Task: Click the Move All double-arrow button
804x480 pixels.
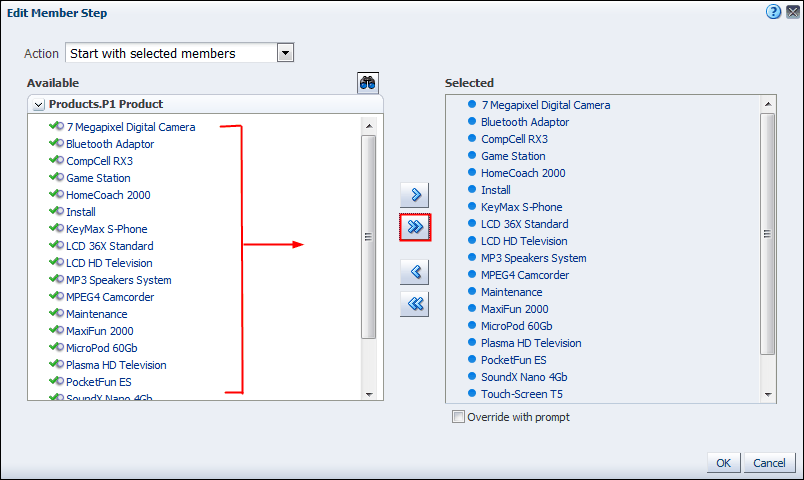Action: tap(414, 227)
